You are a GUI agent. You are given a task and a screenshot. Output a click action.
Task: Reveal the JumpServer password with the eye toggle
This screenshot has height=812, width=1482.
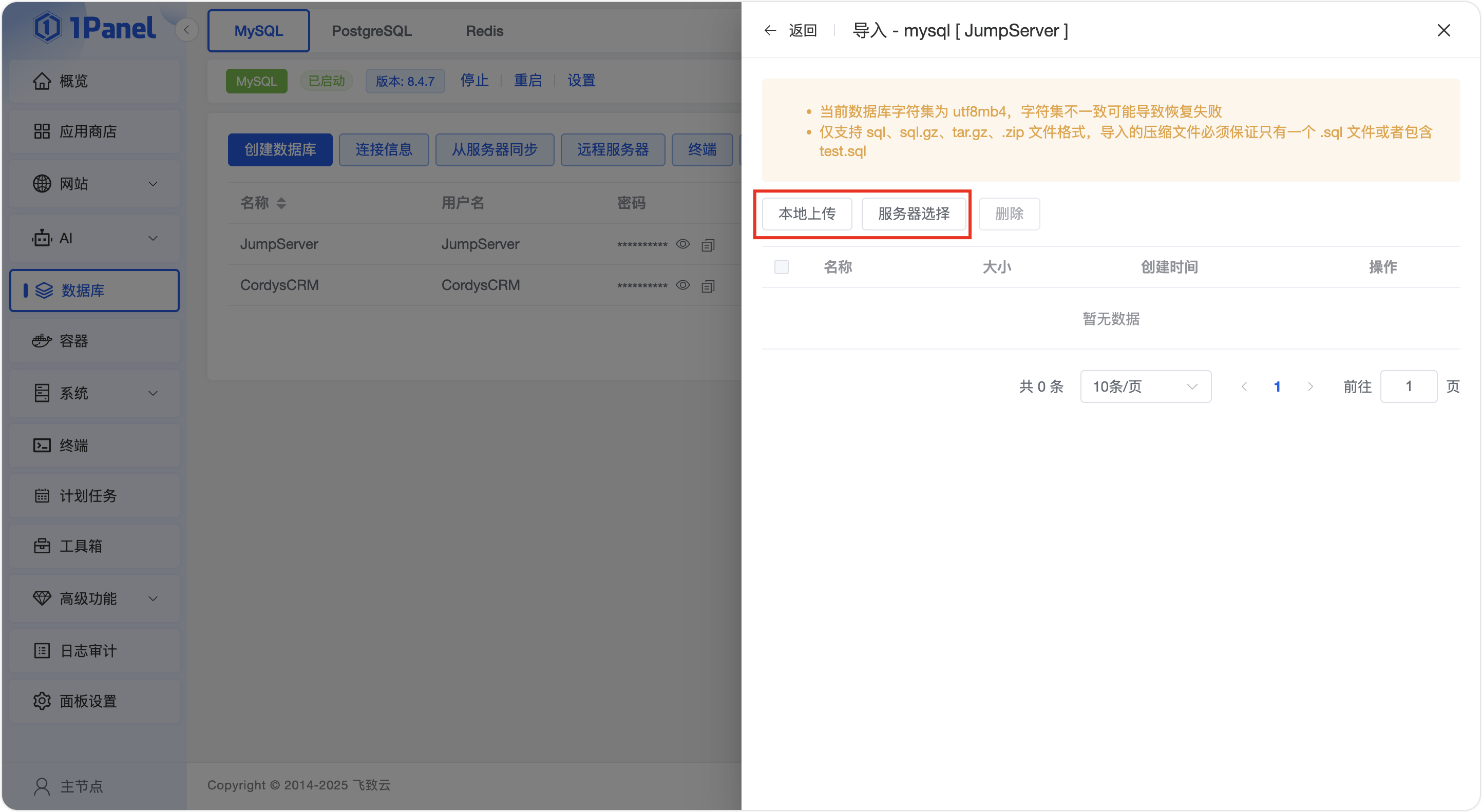click(683, 244)
